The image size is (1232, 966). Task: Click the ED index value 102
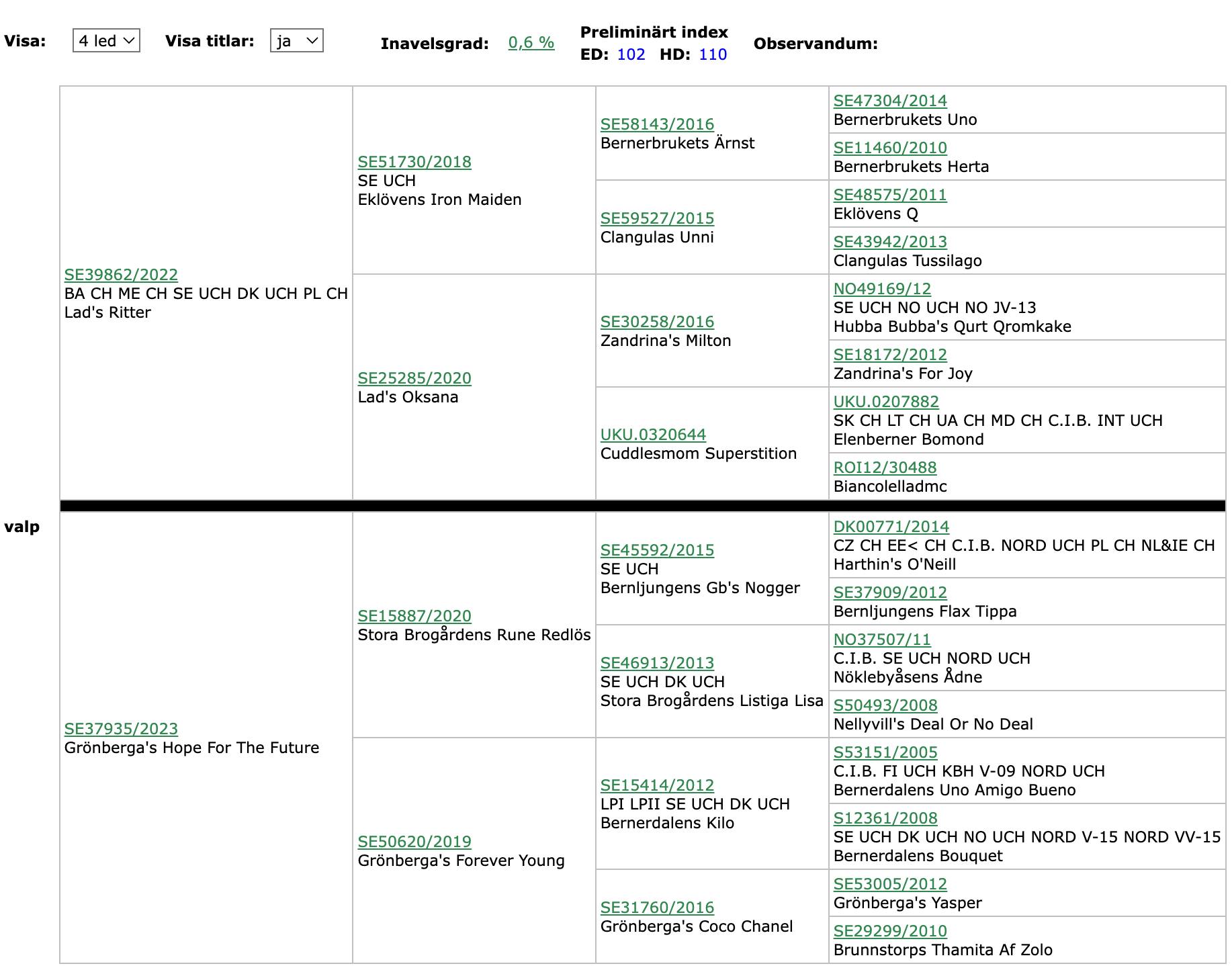631,54
